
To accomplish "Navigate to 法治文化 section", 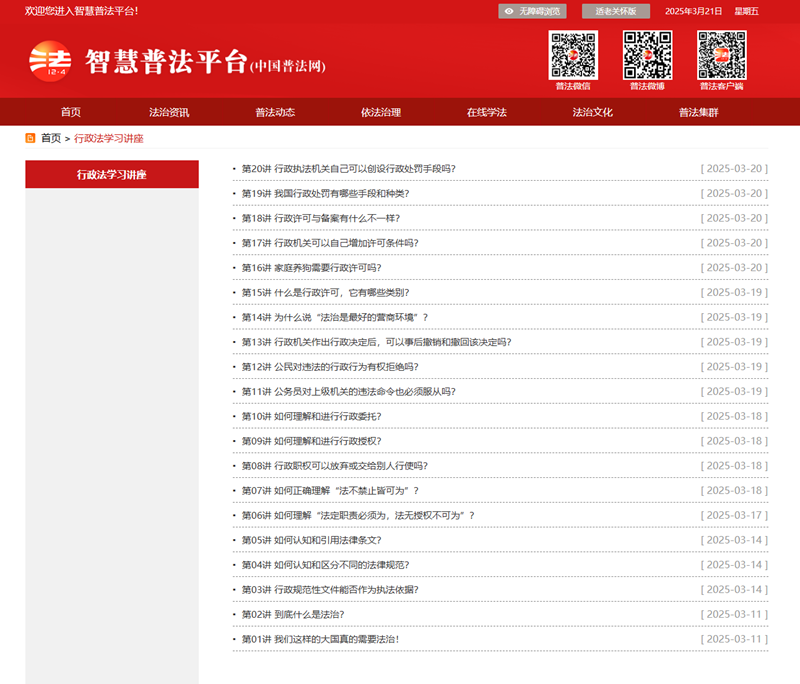I will coord(593,112).
